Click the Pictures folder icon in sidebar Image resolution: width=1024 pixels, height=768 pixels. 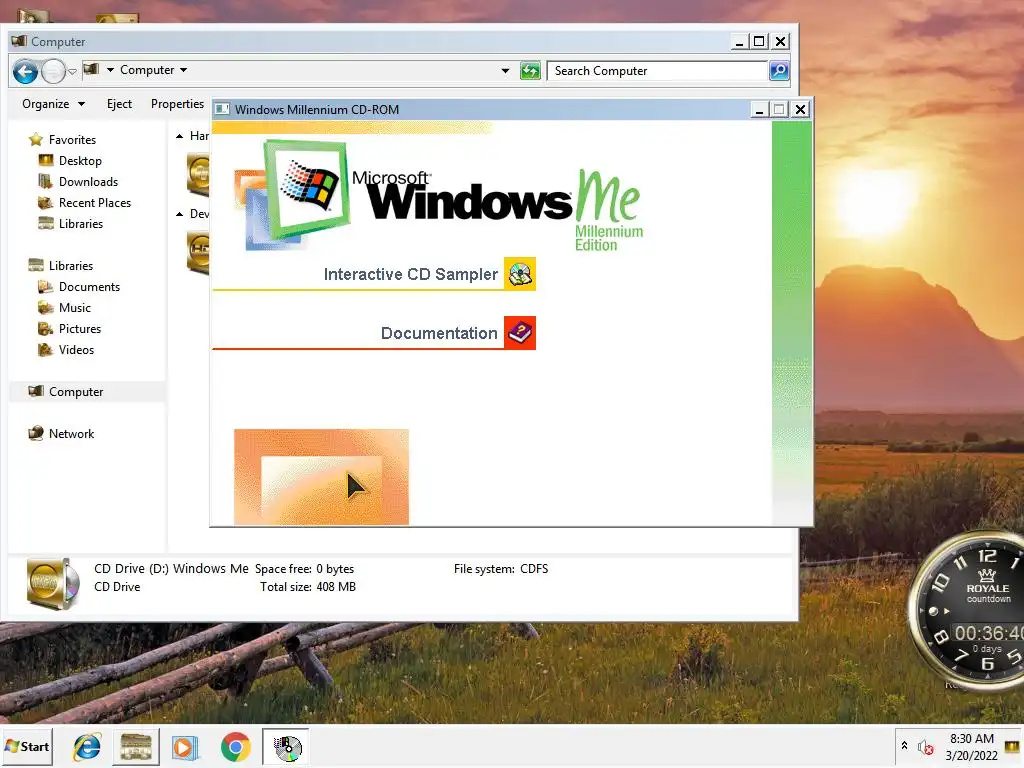coord(46,328)
